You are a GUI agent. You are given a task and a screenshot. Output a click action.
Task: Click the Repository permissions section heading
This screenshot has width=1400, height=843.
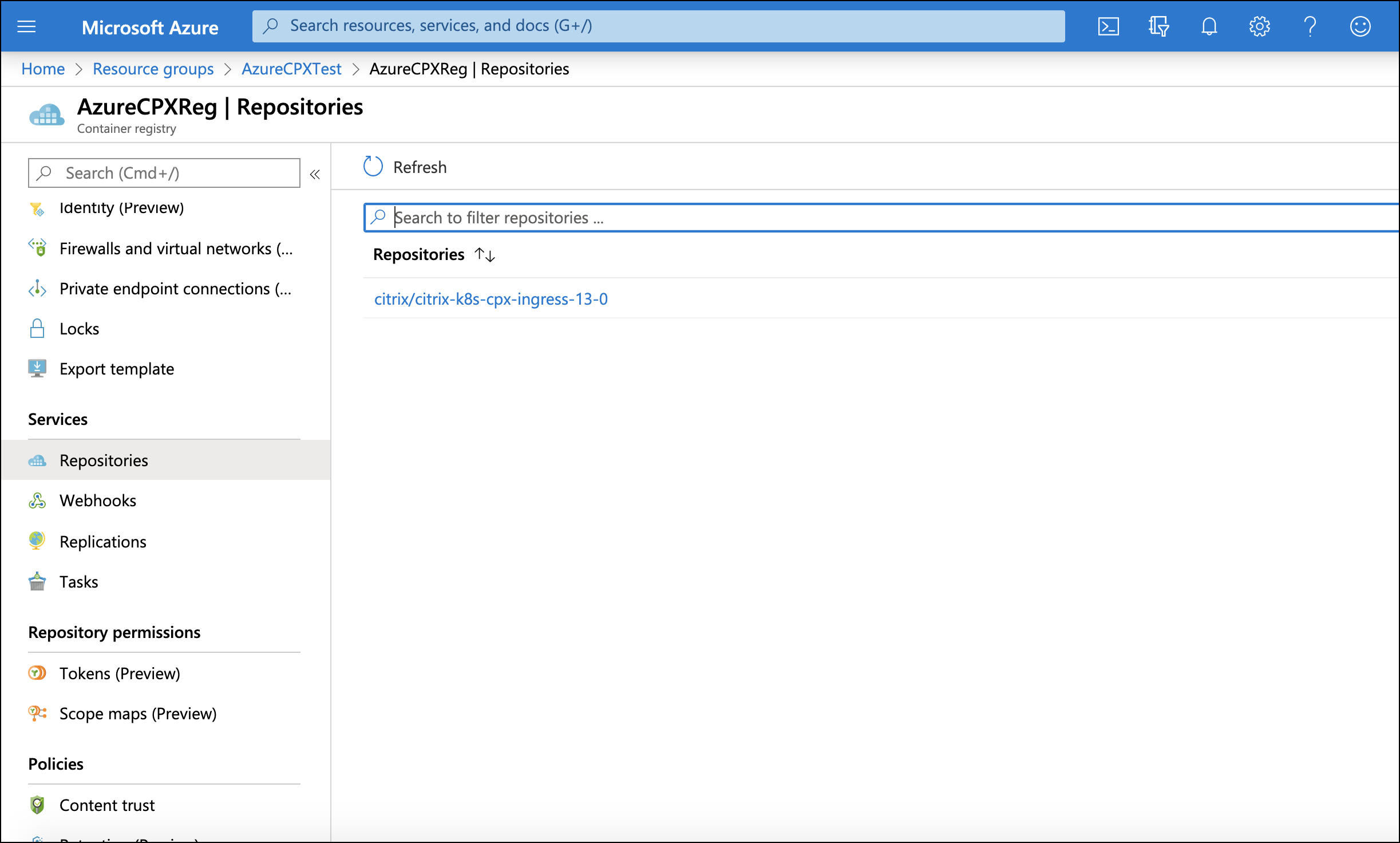(x=114, y=632)
